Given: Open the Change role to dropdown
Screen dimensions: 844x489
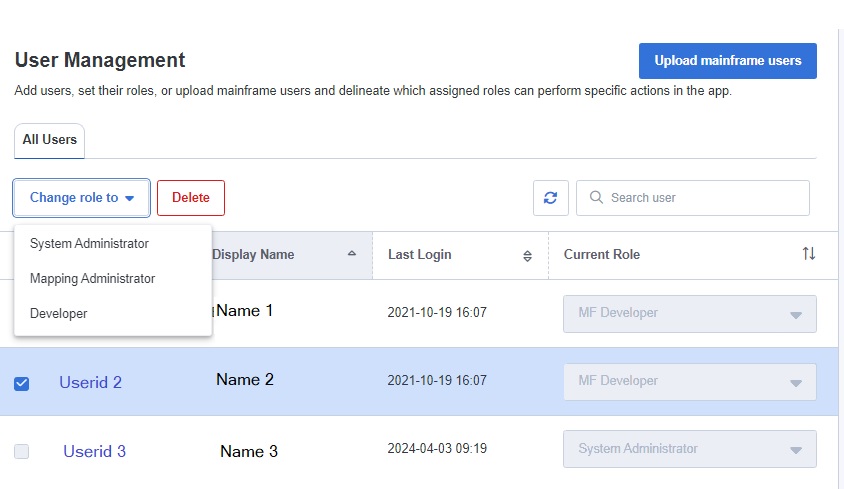Looking at the screenshot, I should tap(81, 198).
